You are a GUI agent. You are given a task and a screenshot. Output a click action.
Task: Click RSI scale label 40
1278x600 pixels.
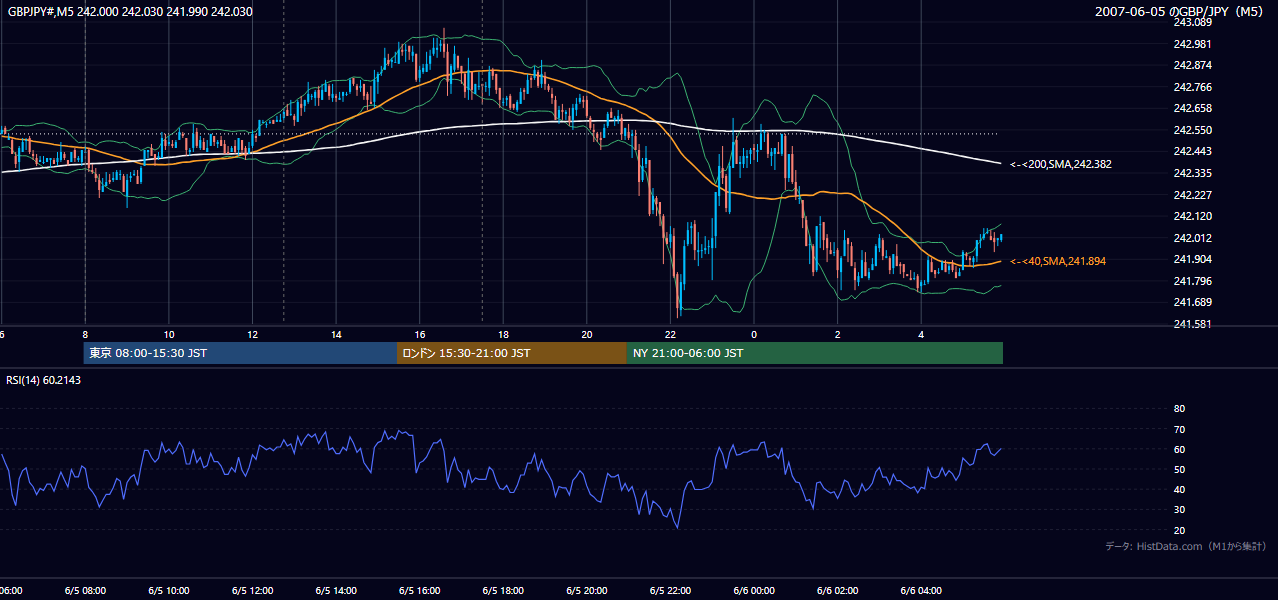coord(1179,490)
